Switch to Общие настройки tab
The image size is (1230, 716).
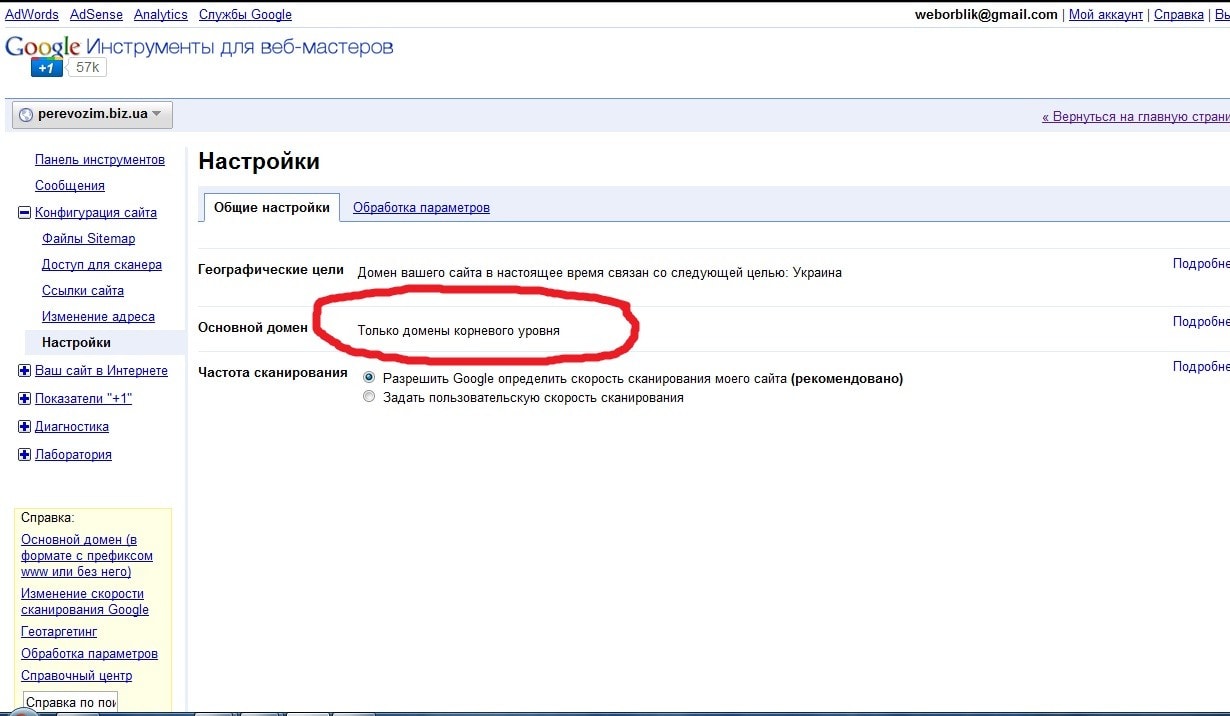point(271,208)
